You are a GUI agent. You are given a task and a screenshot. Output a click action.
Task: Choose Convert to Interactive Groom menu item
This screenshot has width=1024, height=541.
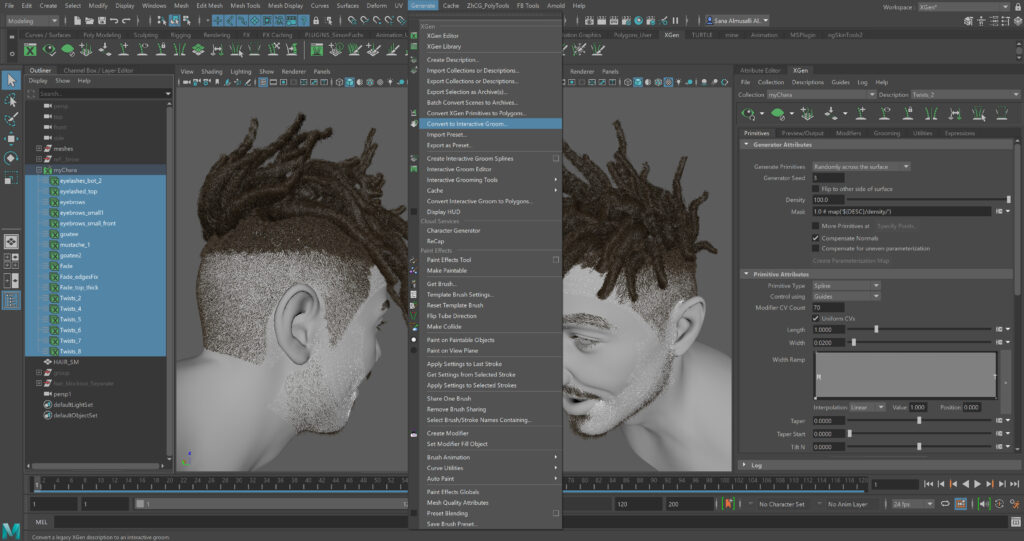coord(490,123)
